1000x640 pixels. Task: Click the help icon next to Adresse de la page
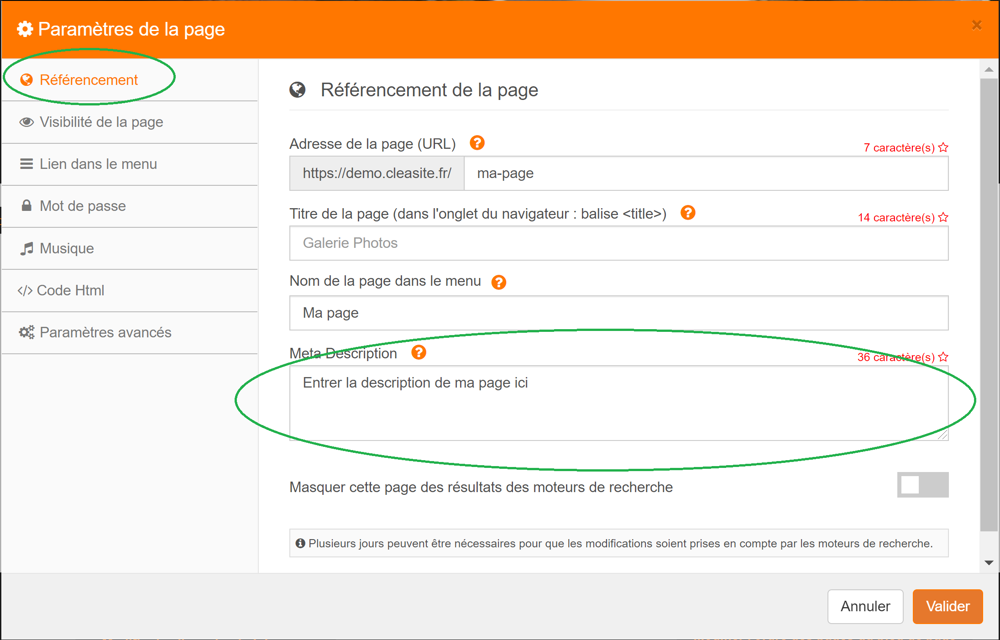[477, 143]
